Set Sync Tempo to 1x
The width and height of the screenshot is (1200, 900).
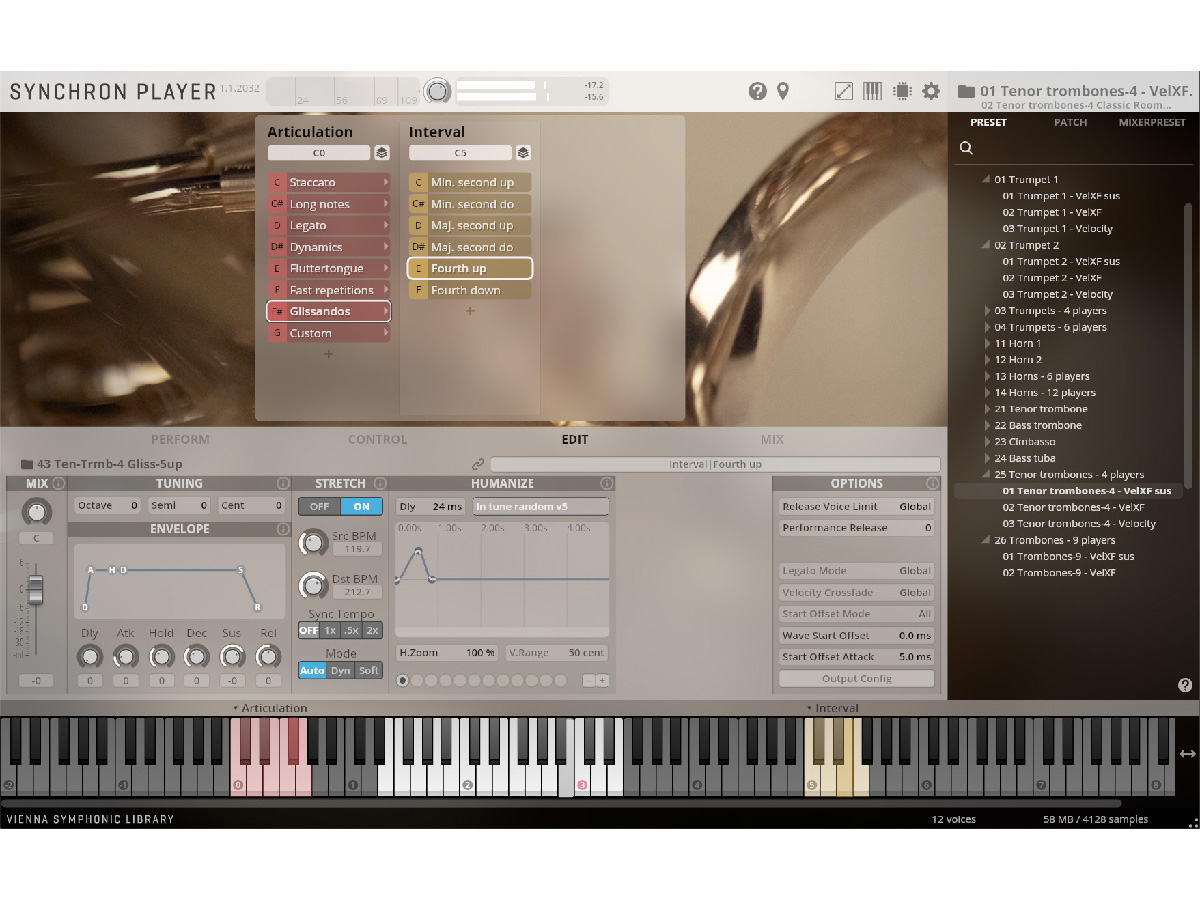[x=329, y=631]
